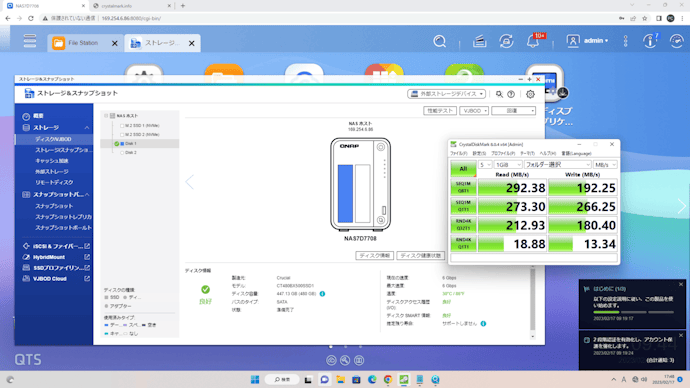Open SSDプロファイリング external link

pyautogui.click(x=87, y=268)
